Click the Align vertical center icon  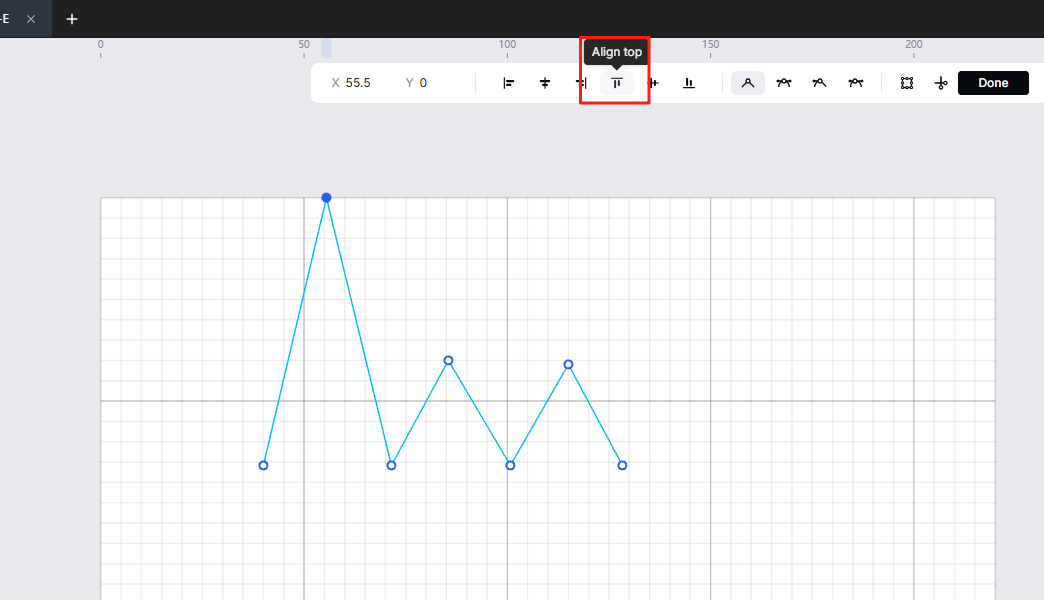click(653, 83)
